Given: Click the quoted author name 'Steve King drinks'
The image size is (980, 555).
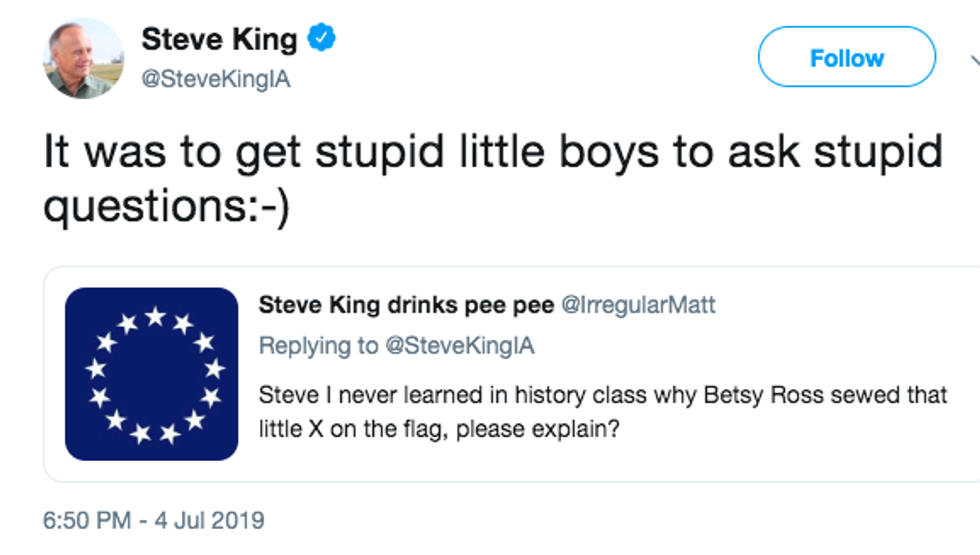Looking at the screenshot, I should coord(405,305).
